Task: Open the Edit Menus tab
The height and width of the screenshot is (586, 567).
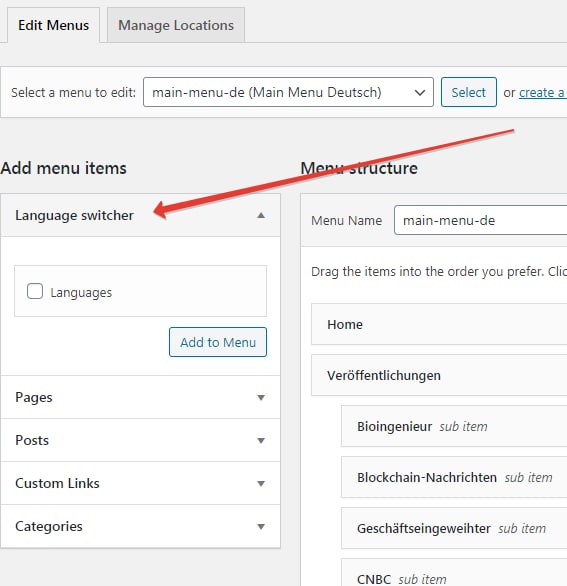Action: [x=53, y=25]
